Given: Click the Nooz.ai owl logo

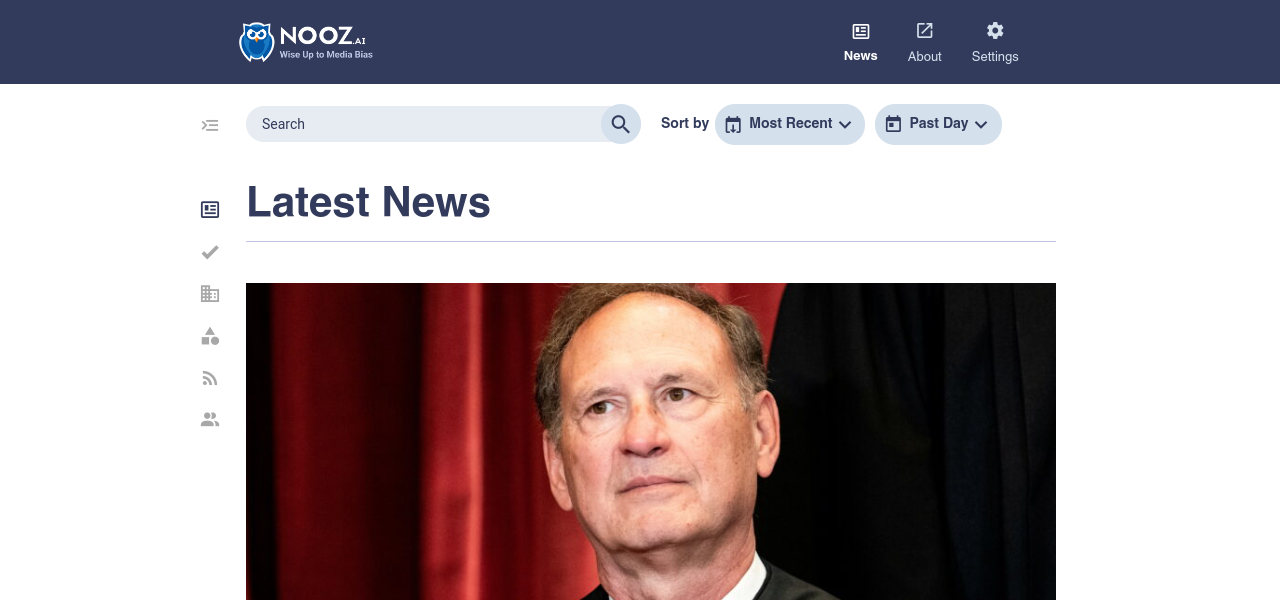Looking at the screenshot, I should pyautogui.click(x=256, y=42).
